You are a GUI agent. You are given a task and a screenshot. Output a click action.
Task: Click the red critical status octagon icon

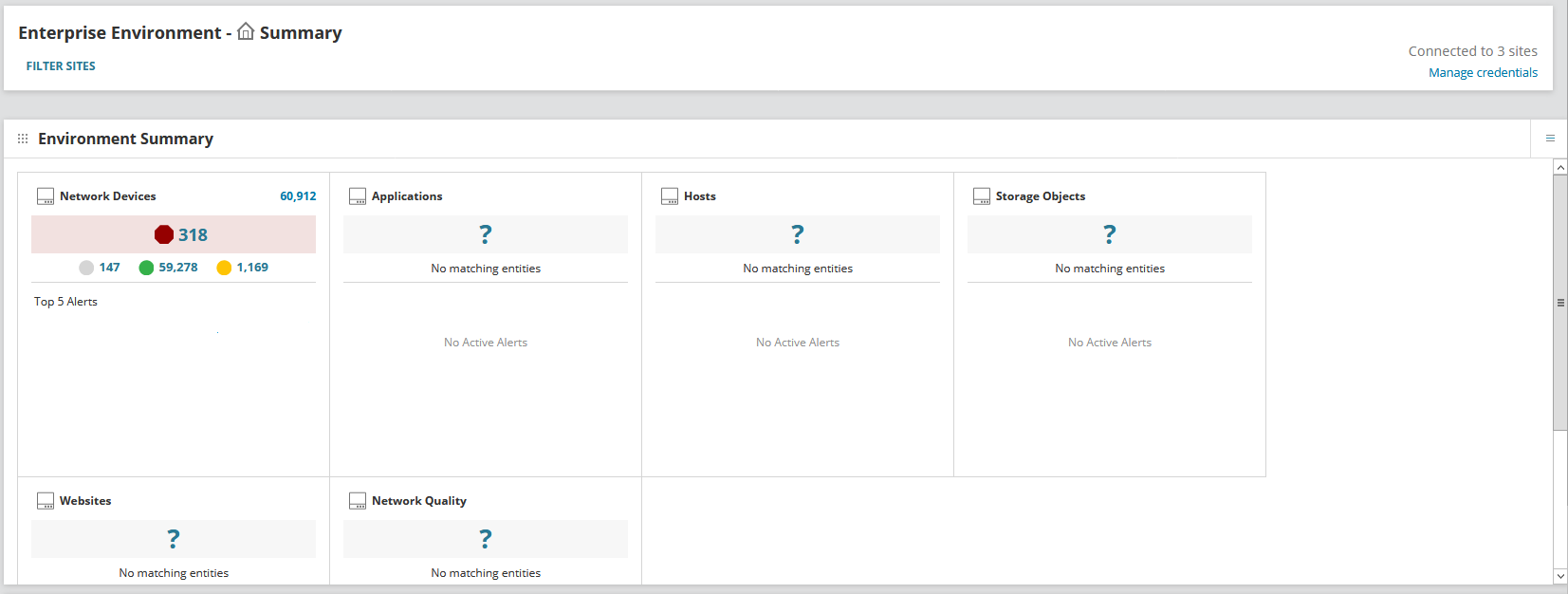(164, 234)
